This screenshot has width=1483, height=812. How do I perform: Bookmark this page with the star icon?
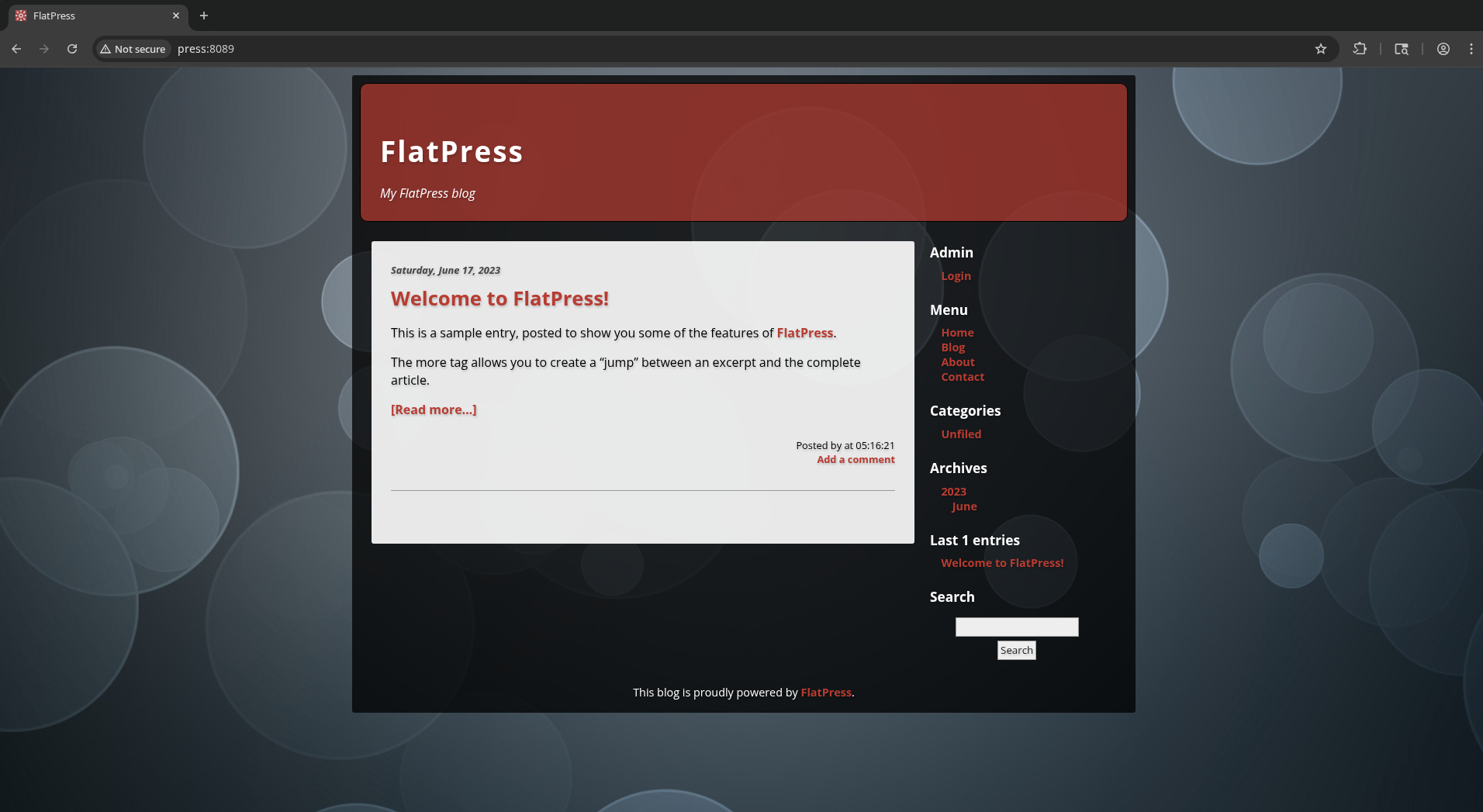pos(1321,49)
